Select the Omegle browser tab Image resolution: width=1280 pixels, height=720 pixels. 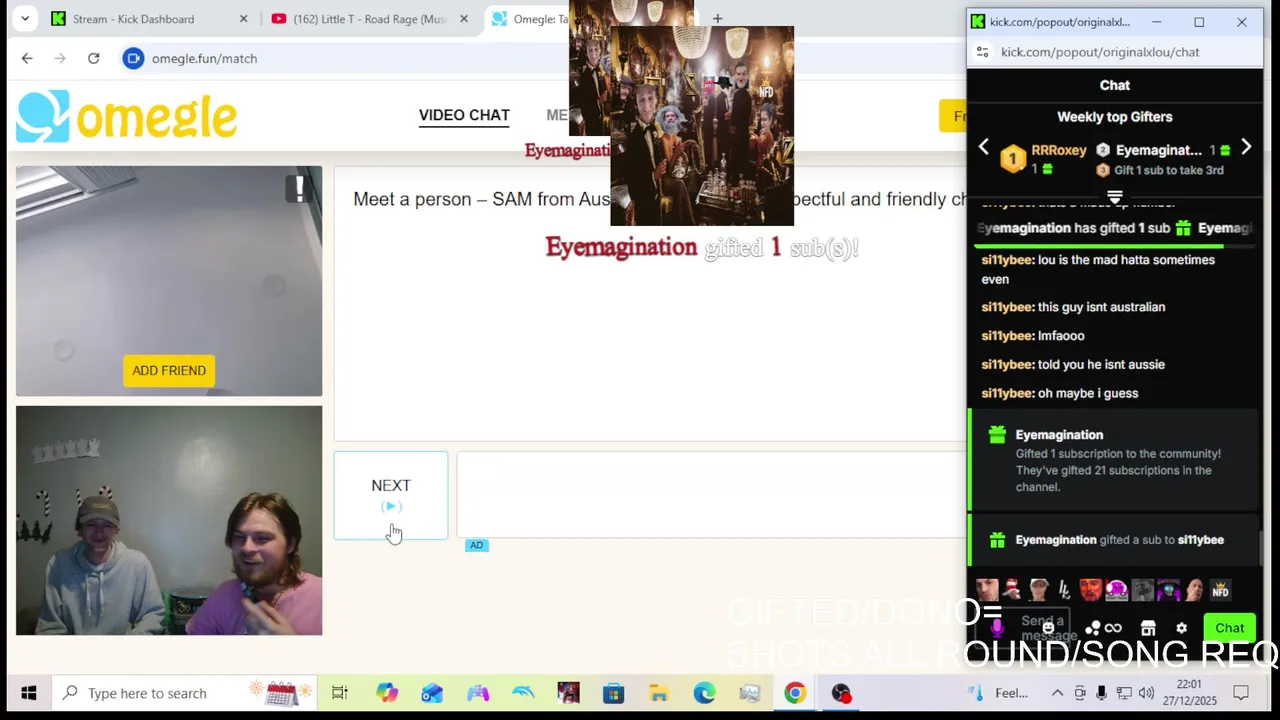527,18
